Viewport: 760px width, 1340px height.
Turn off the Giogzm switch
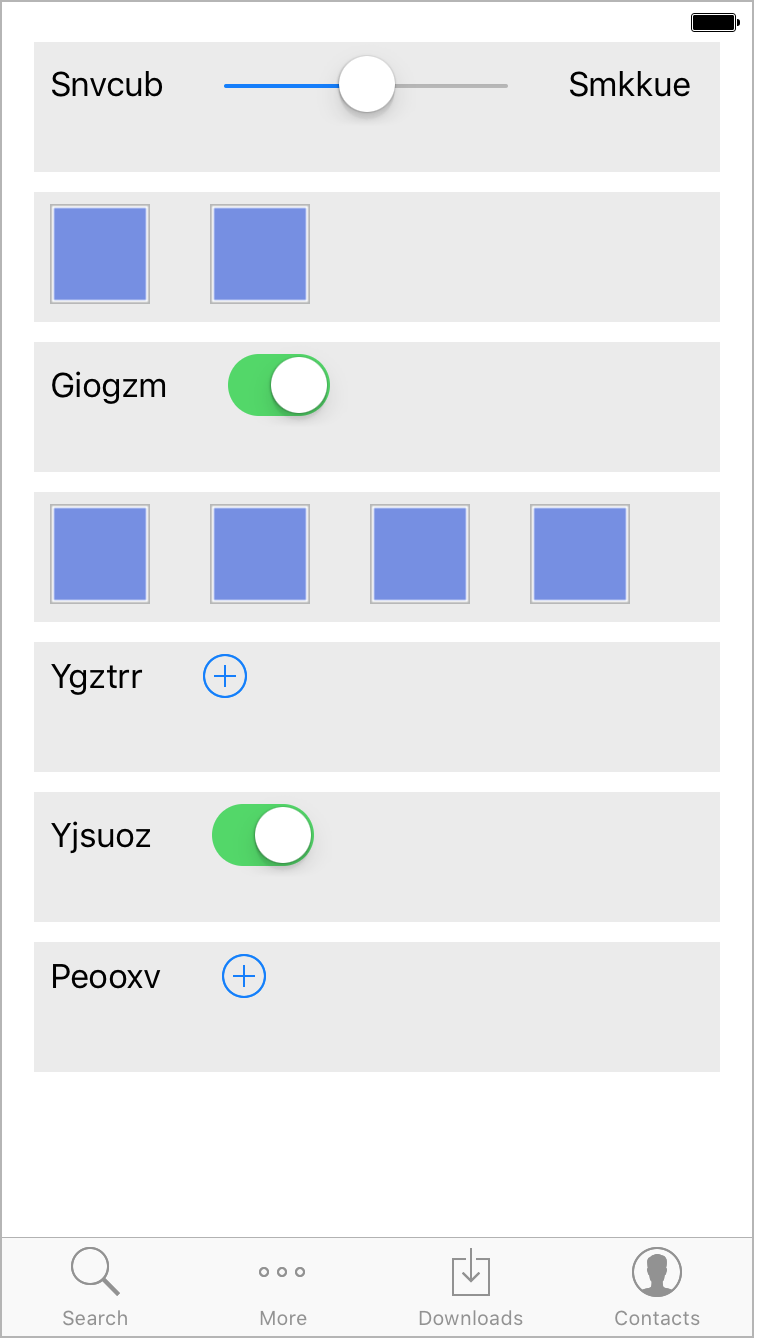pos(279,385)
